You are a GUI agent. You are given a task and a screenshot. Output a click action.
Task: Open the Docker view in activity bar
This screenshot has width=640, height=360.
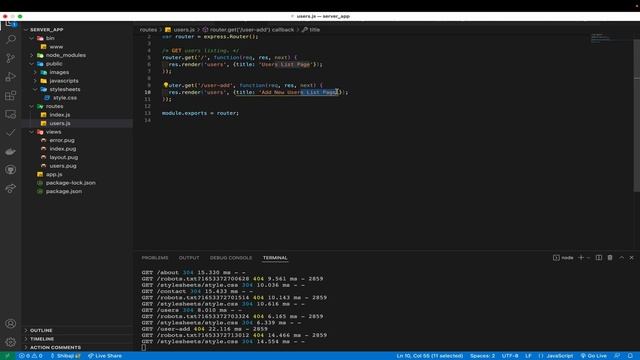11,151
